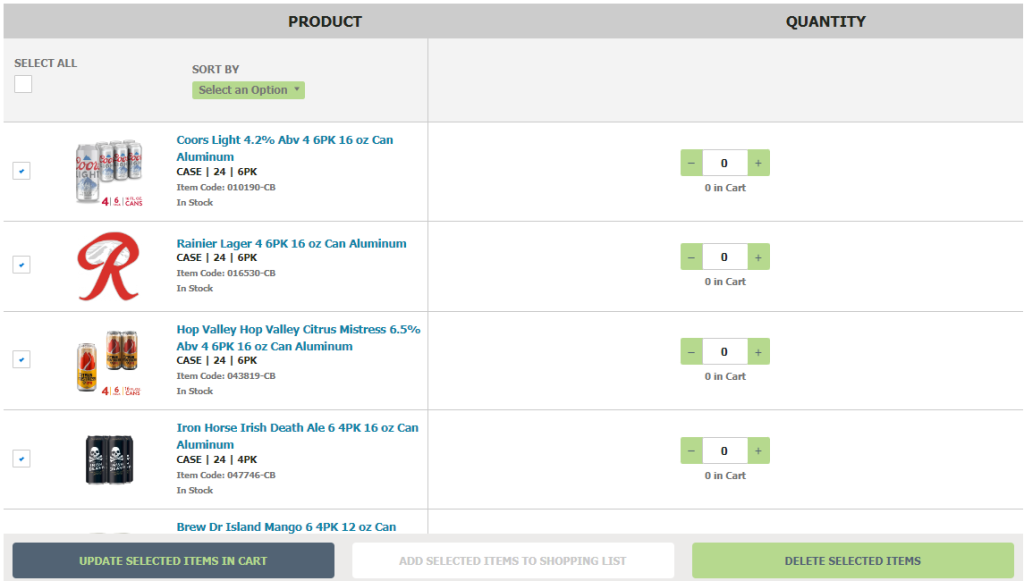The image size is (1024, 581).
Task: Click the Coors Light quantity input field
Action: tap(725, 163)
